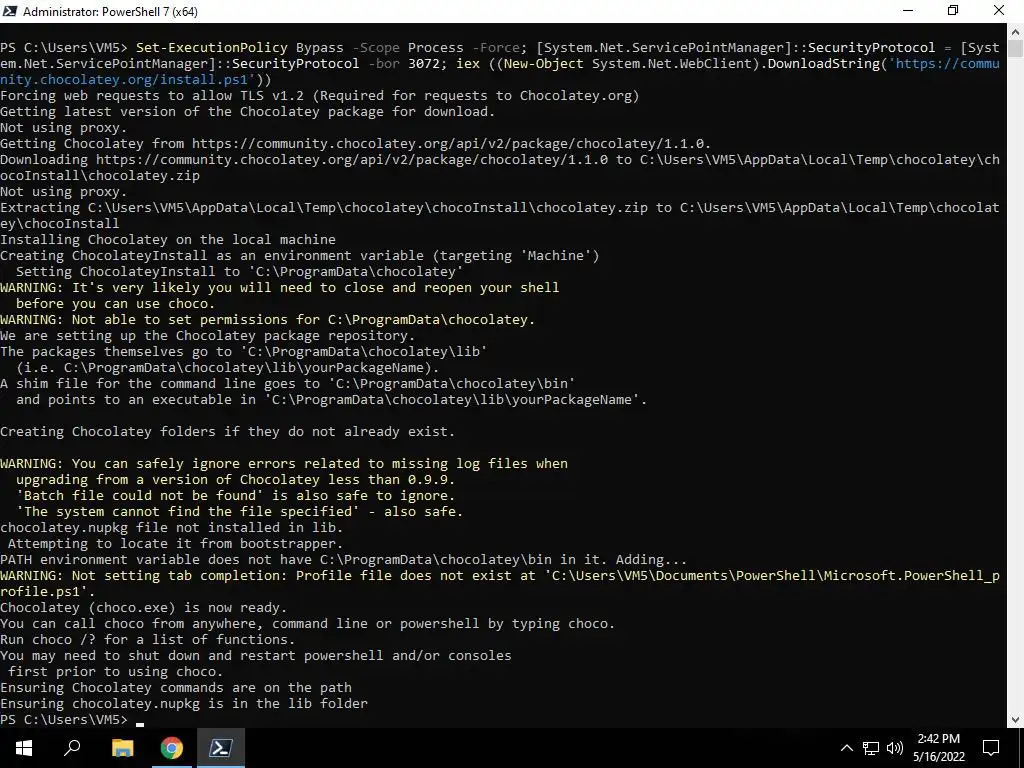Click the scrollbar down arrow

(x=1016, y=720)
